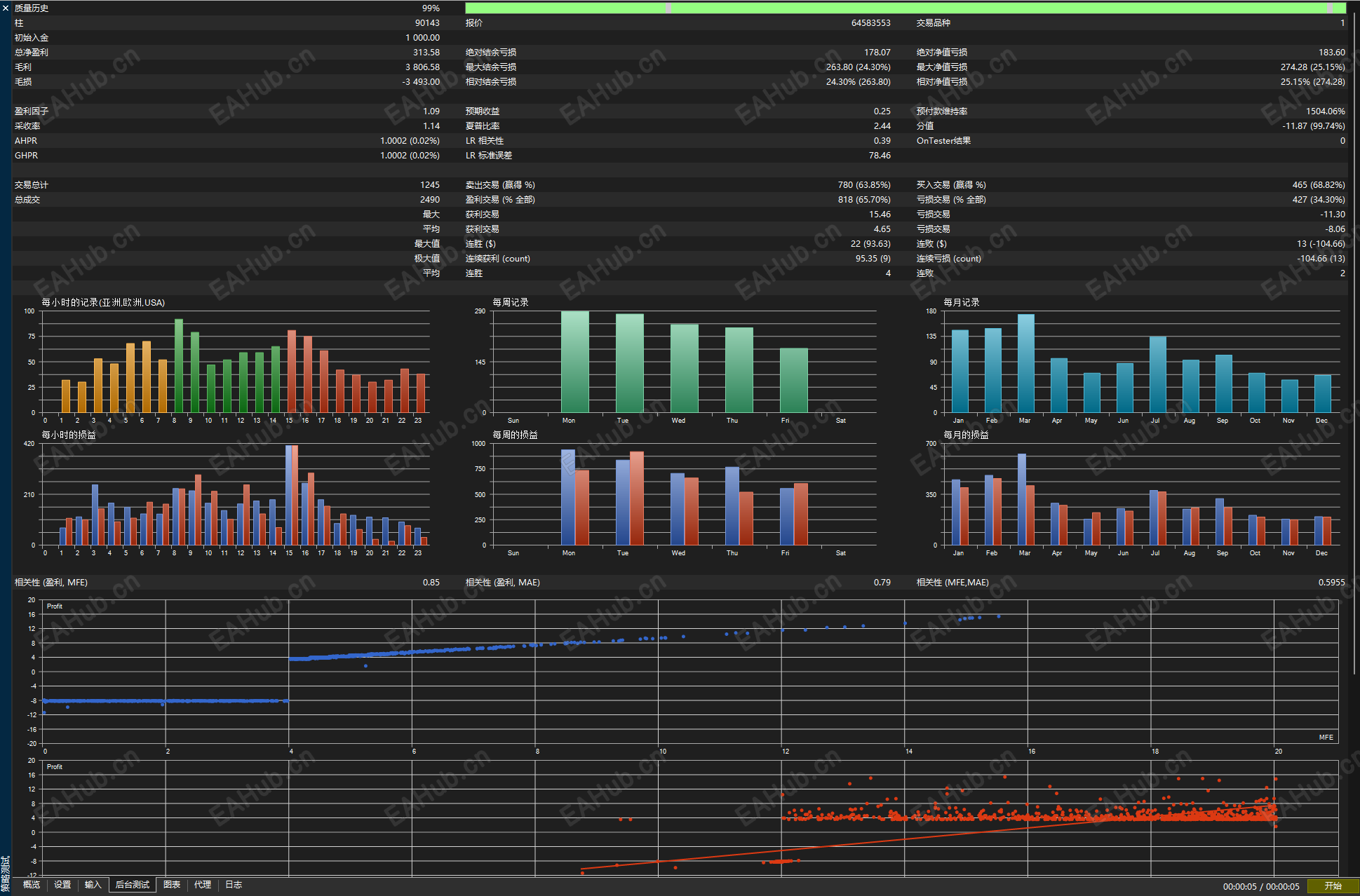Click the Mon bar in 每周记录 chart
1360x896 pixels.
(x=574, y=362)
